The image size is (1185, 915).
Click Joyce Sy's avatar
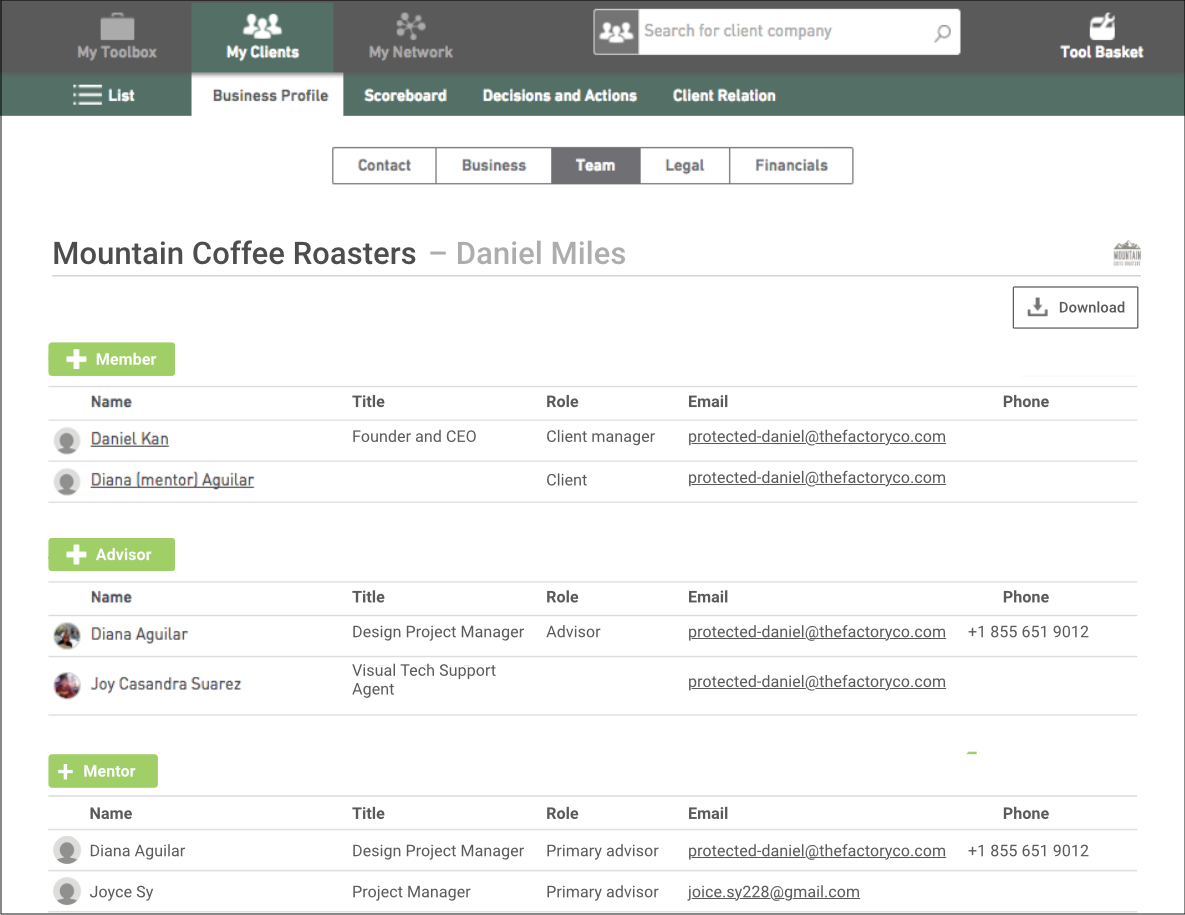tap(67, 892)
